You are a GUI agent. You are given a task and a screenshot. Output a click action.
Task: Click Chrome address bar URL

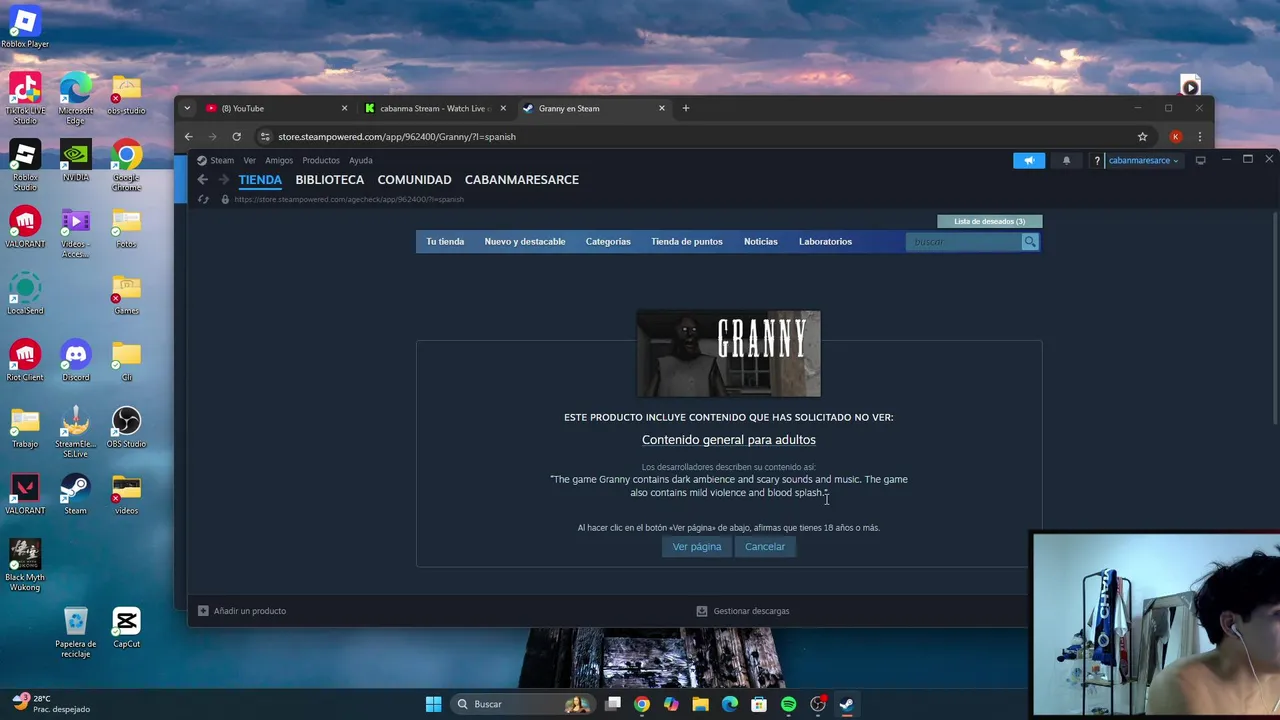[397, 136]
